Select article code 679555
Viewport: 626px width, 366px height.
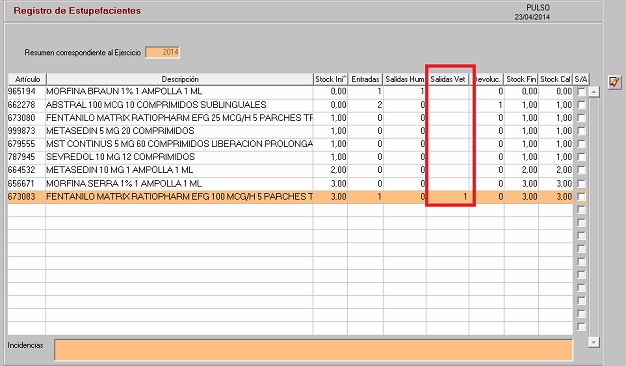[22, 144]
